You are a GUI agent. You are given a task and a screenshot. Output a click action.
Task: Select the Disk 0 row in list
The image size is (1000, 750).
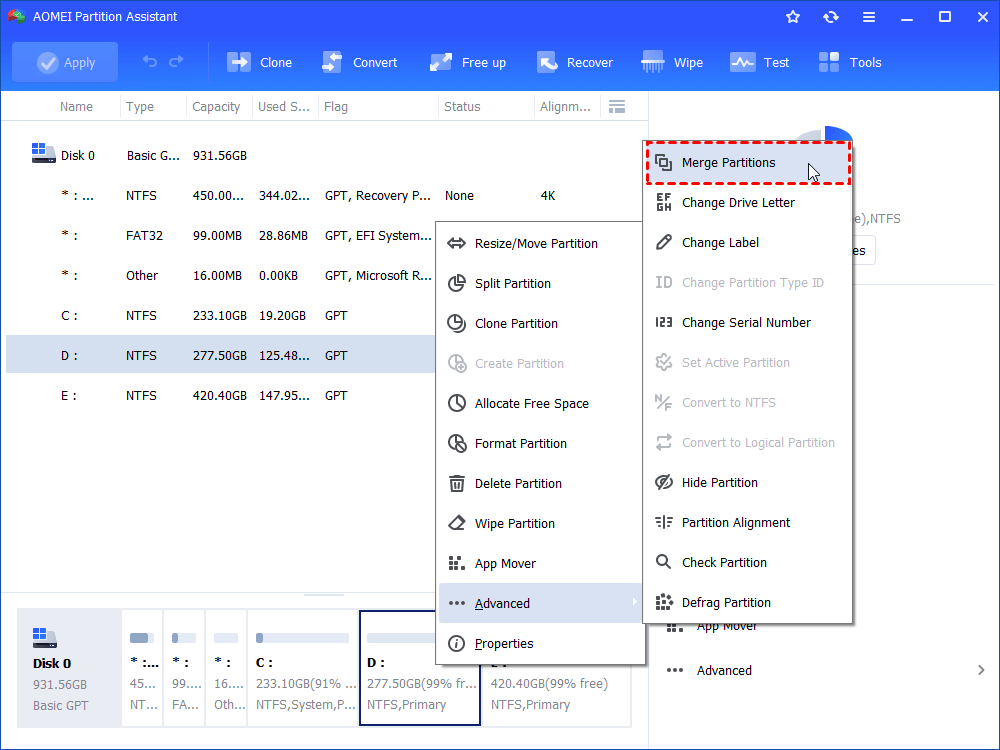click(325, 156)
